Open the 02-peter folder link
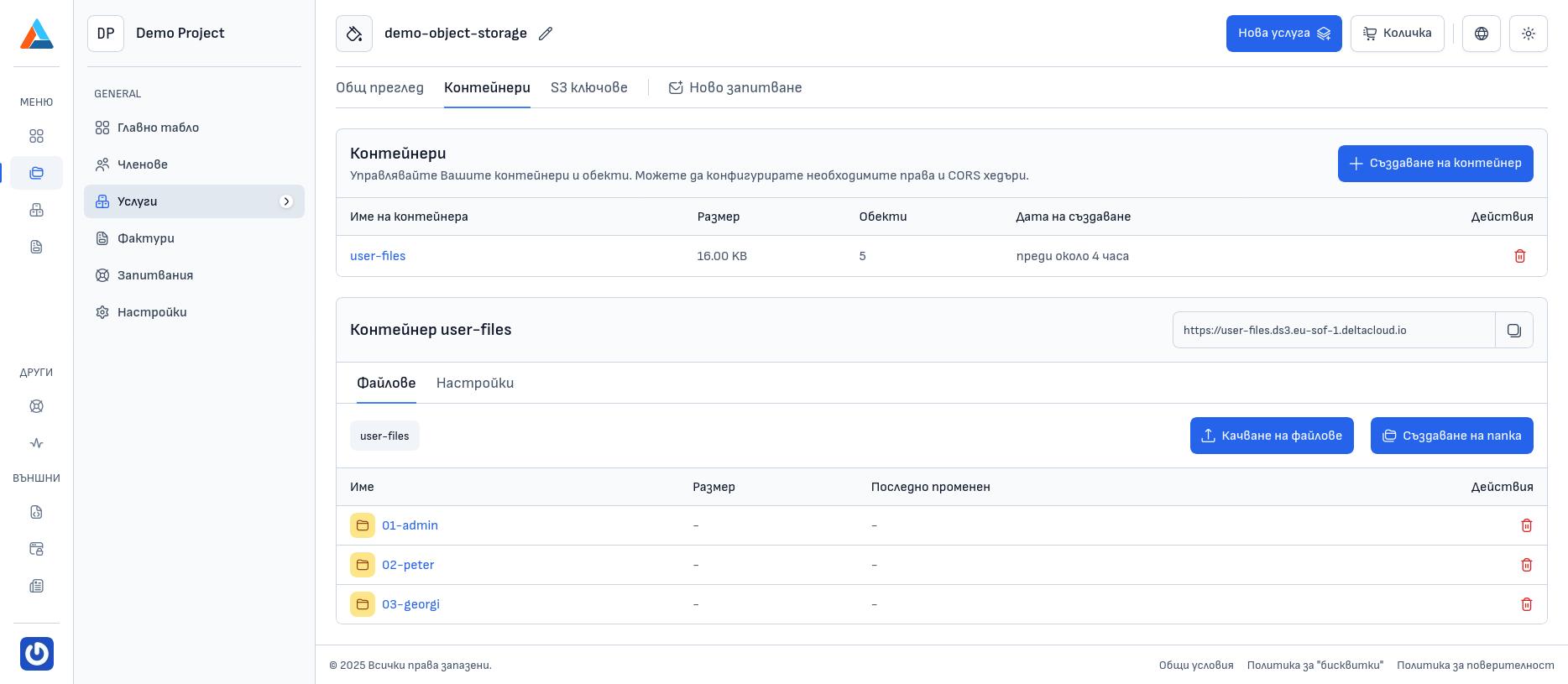 click(x=408, y=565)
